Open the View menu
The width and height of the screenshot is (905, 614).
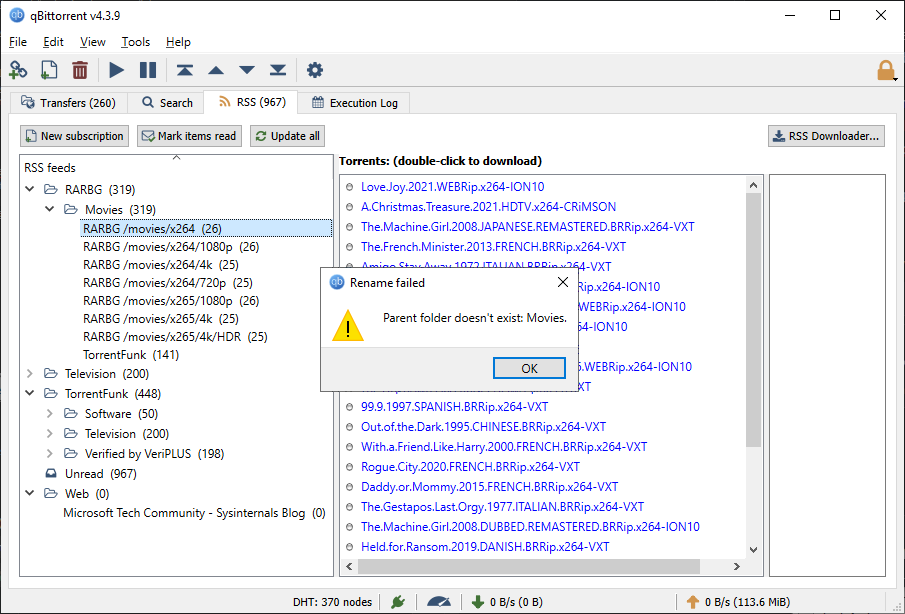[x=92, y=42]
